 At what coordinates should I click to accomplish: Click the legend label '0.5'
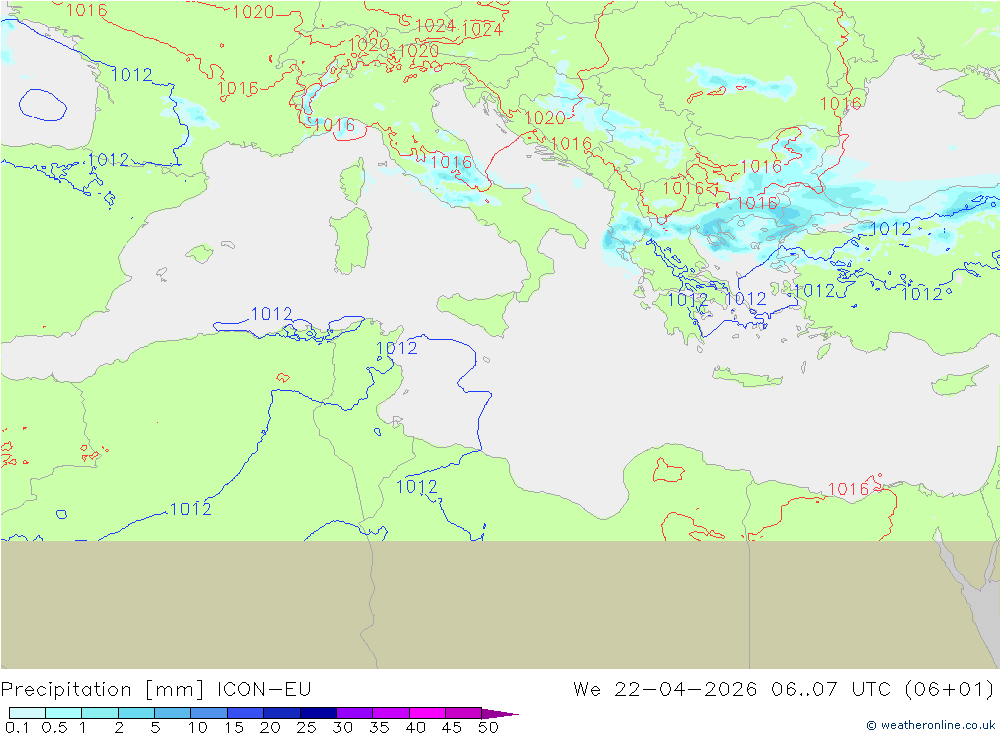(x=54, y=727)
